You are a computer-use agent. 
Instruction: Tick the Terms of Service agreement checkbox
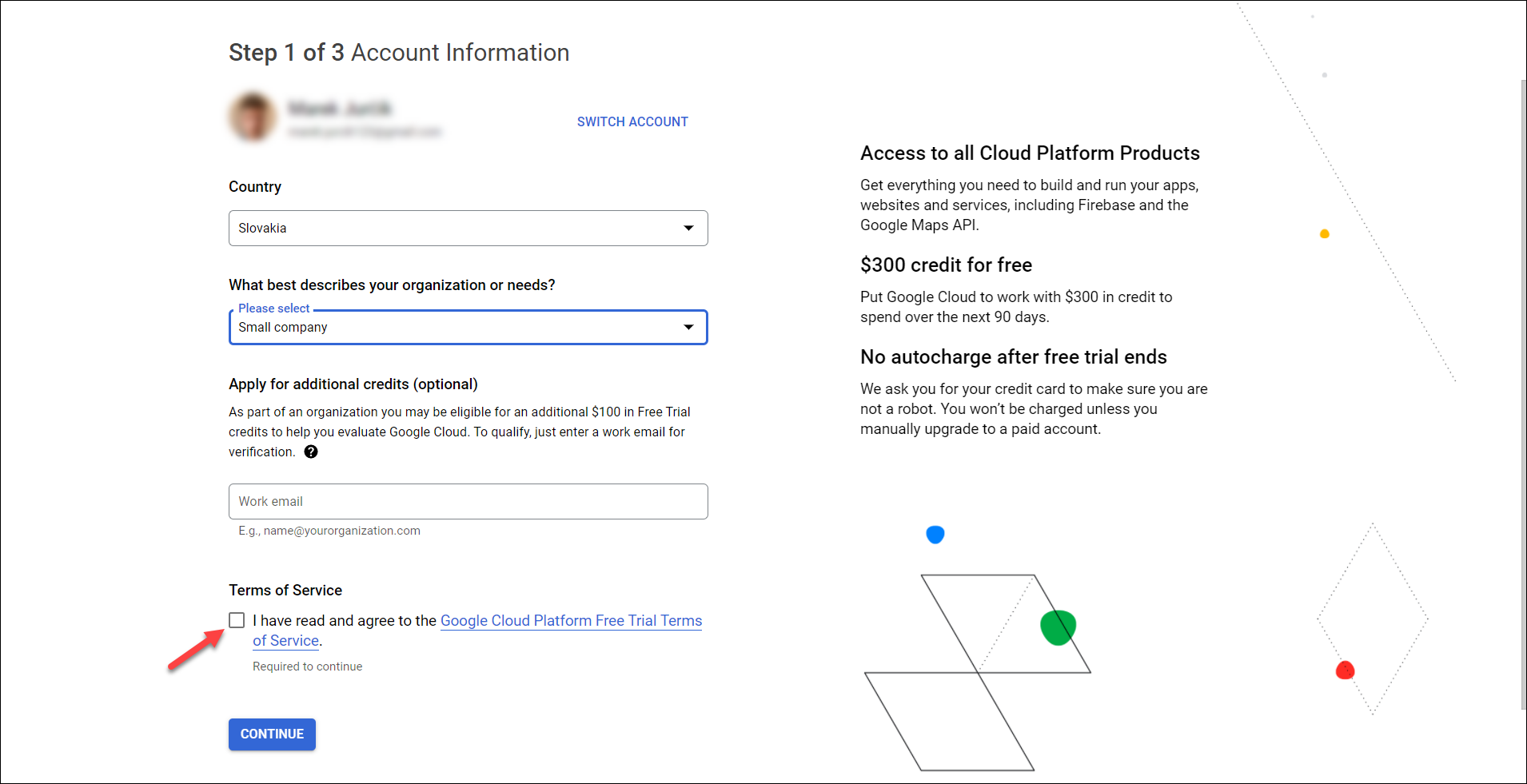[237, 620]
